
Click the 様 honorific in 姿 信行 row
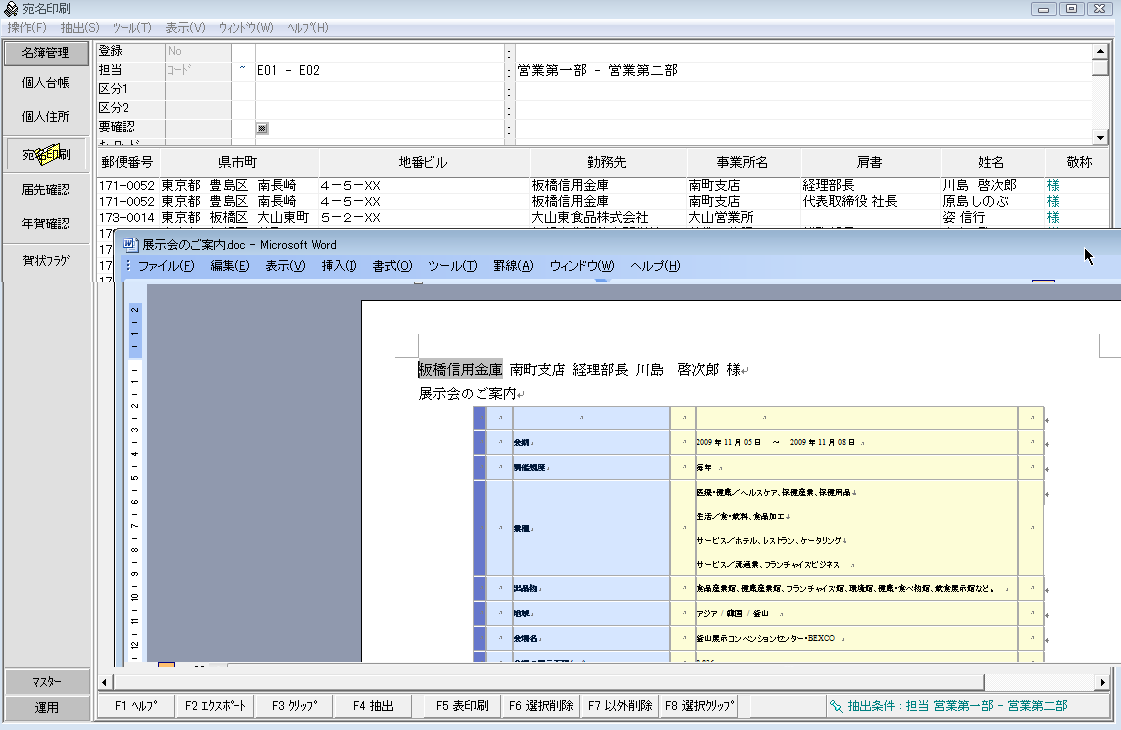[1052, 217]
